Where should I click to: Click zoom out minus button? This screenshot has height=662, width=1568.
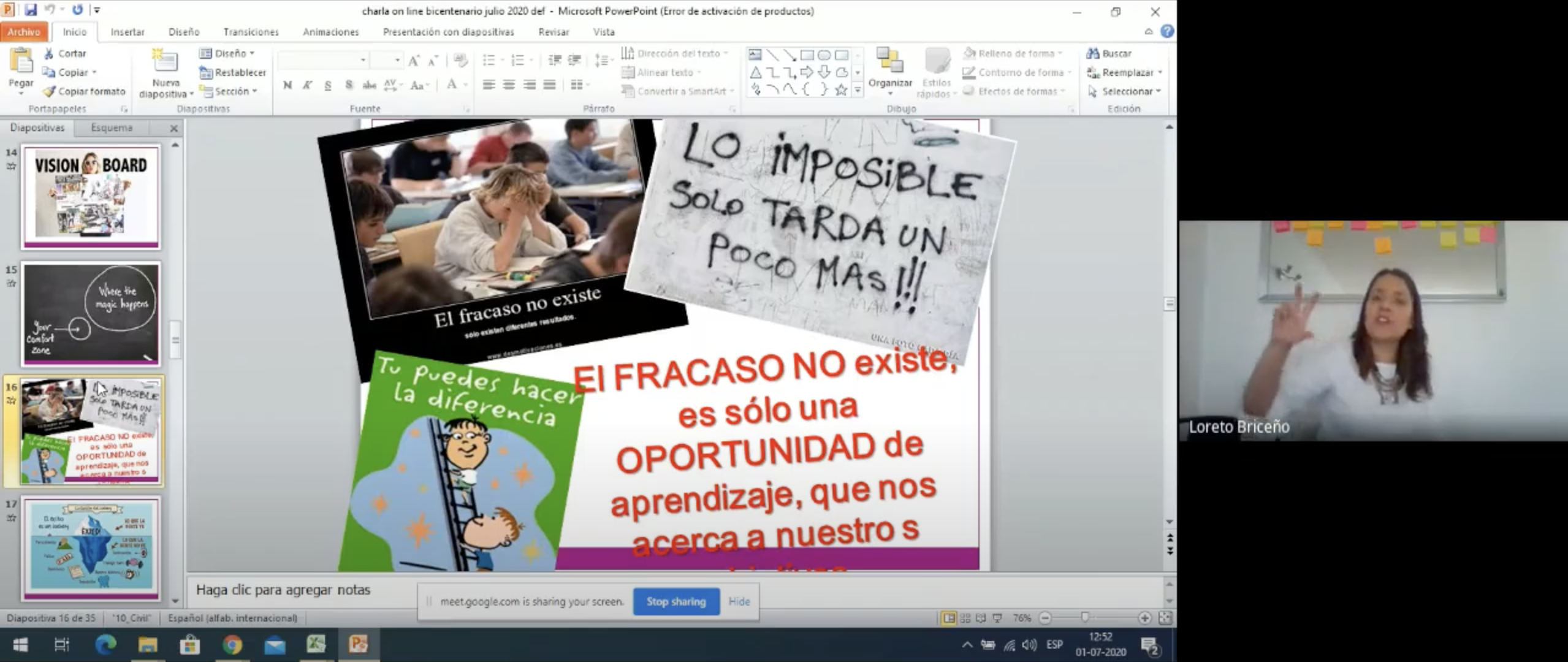(1046, 618)
